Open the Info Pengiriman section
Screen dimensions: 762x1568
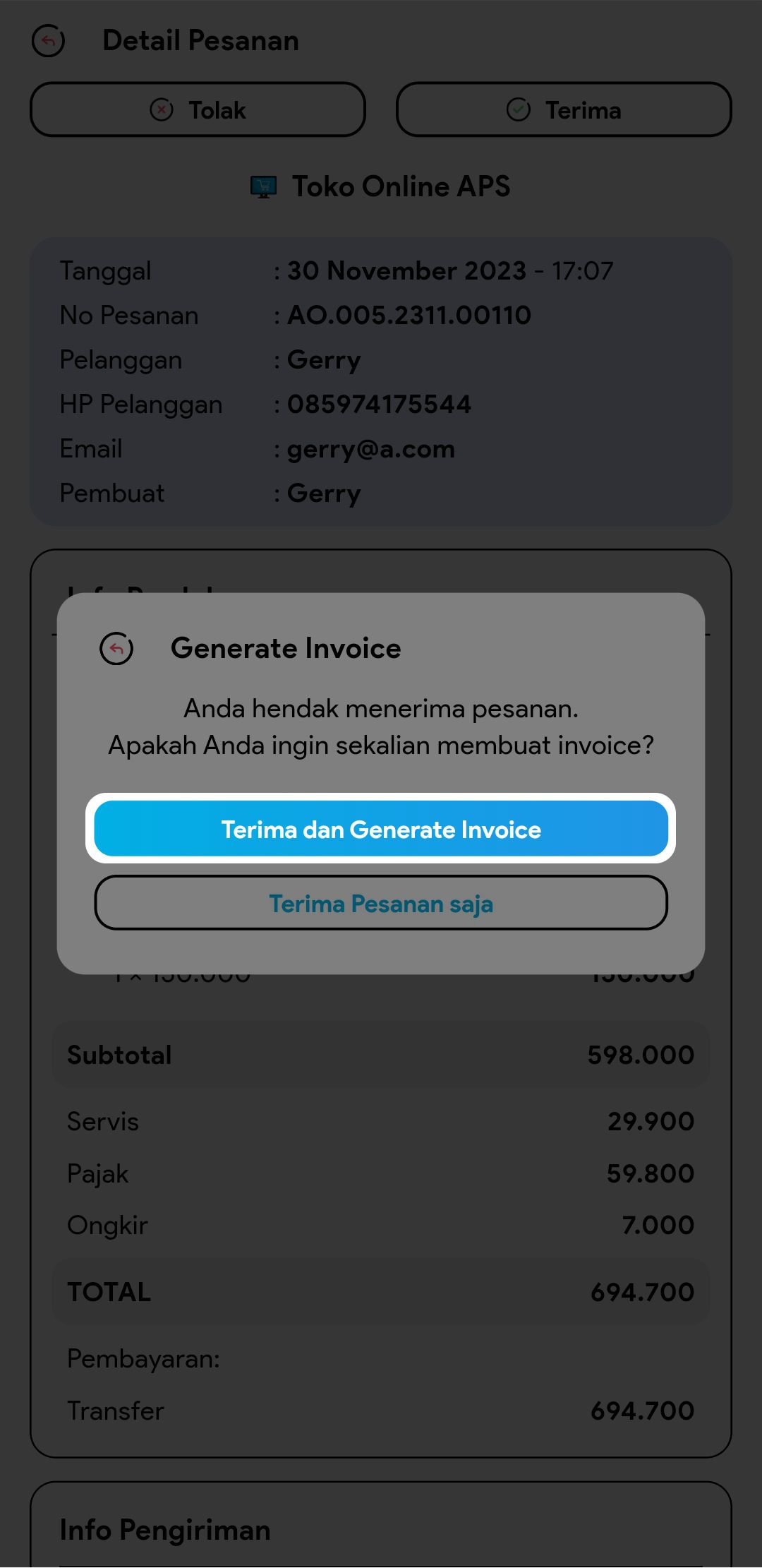[x=165, y=1530]
